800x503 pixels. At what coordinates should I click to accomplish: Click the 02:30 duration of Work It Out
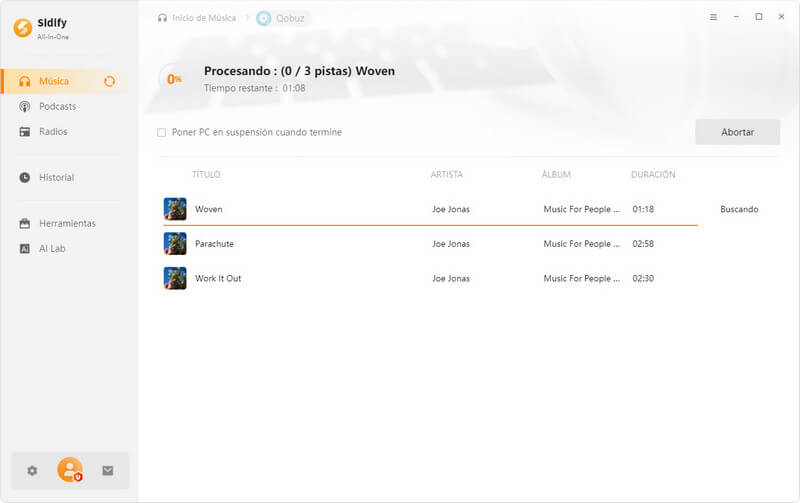tap(643, 279)
